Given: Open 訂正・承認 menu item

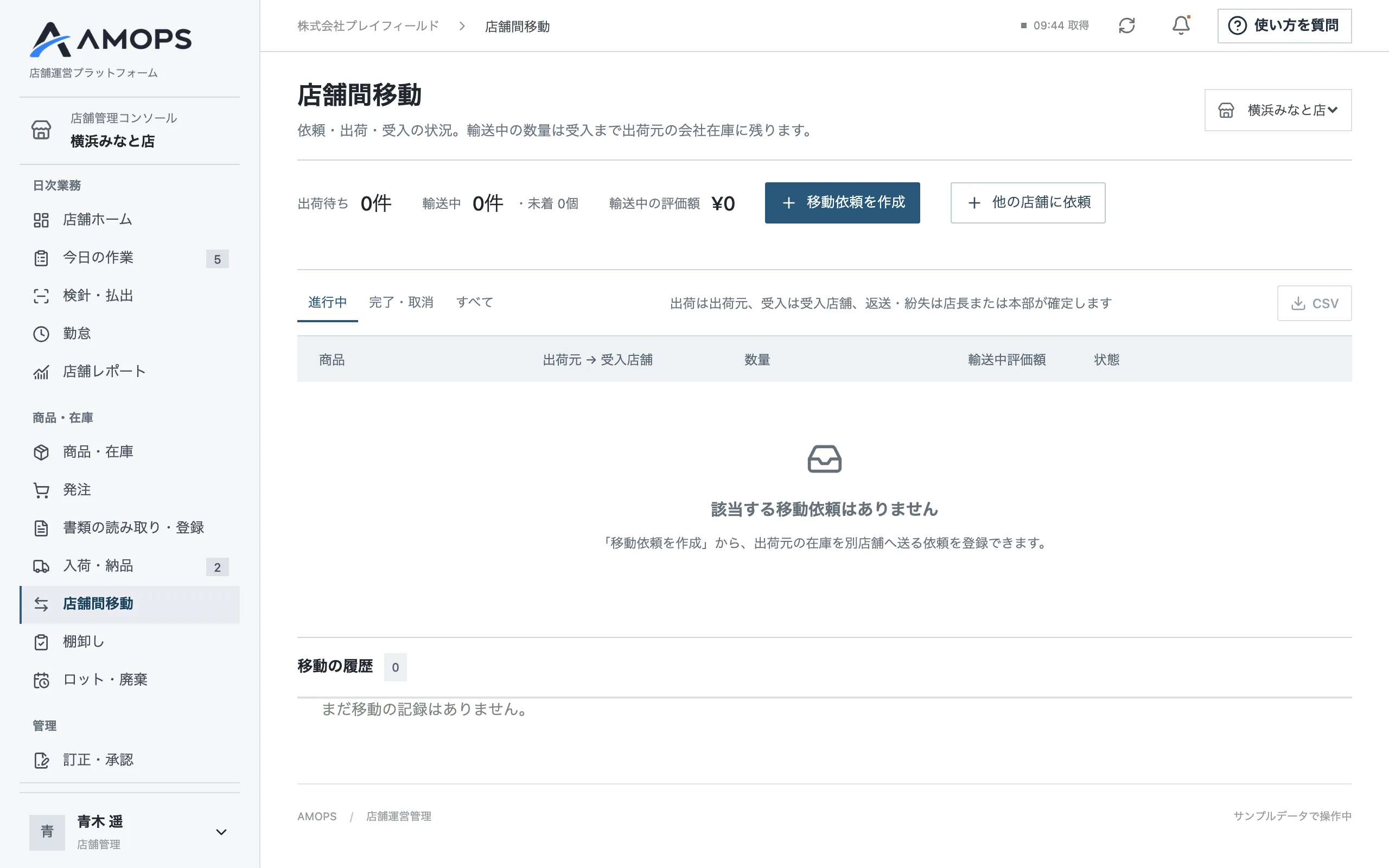Looking at the screenshot, I should (130, 760).
